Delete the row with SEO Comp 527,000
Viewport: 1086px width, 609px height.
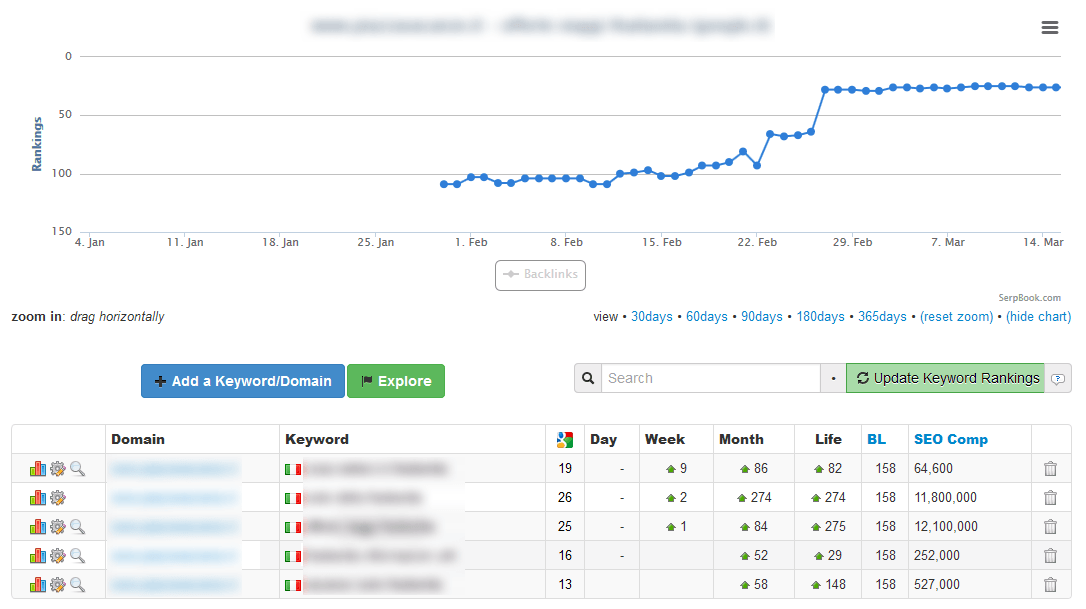point(1050,585)
